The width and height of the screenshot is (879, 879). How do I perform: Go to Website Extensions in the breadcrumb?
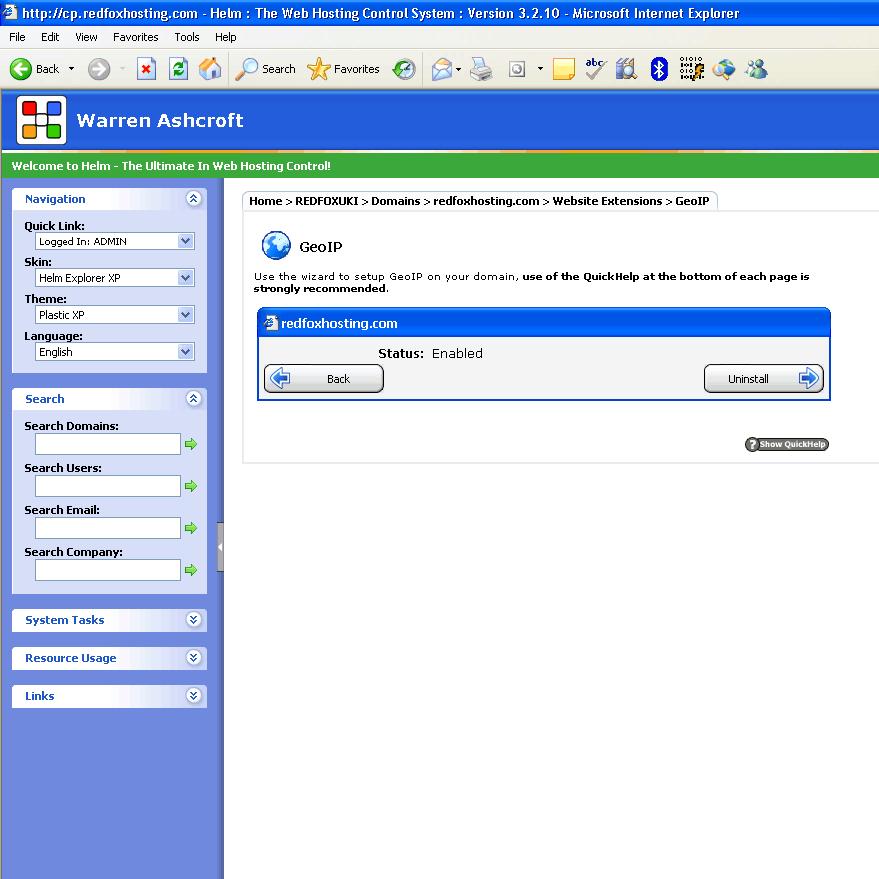tap(607, 201)
